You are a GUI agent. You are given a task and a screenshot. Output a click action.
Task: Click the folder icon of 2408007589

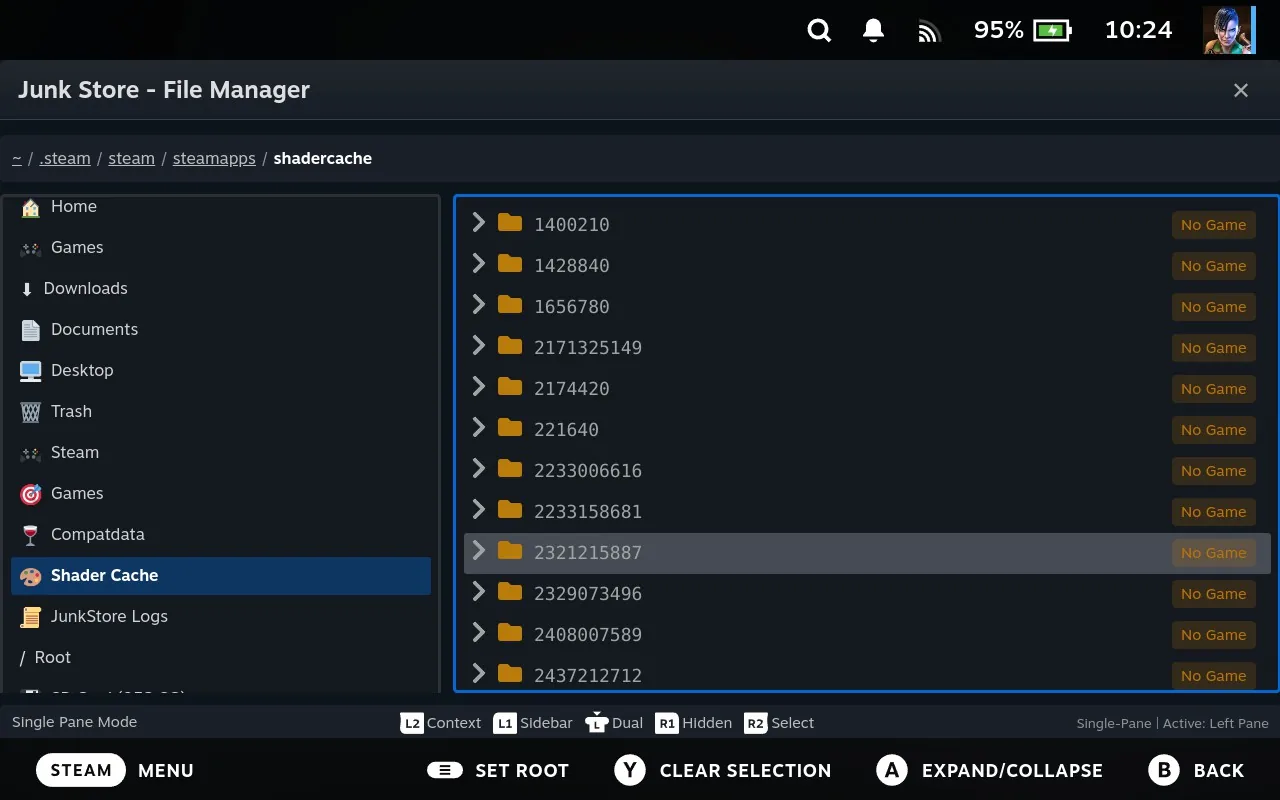510,633
